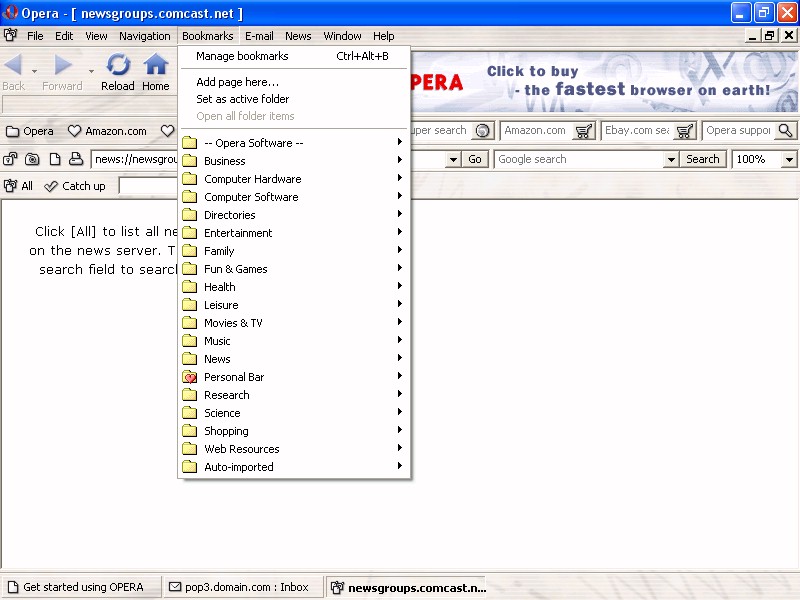Click the print icon beside the address bar

pos(75,159)
